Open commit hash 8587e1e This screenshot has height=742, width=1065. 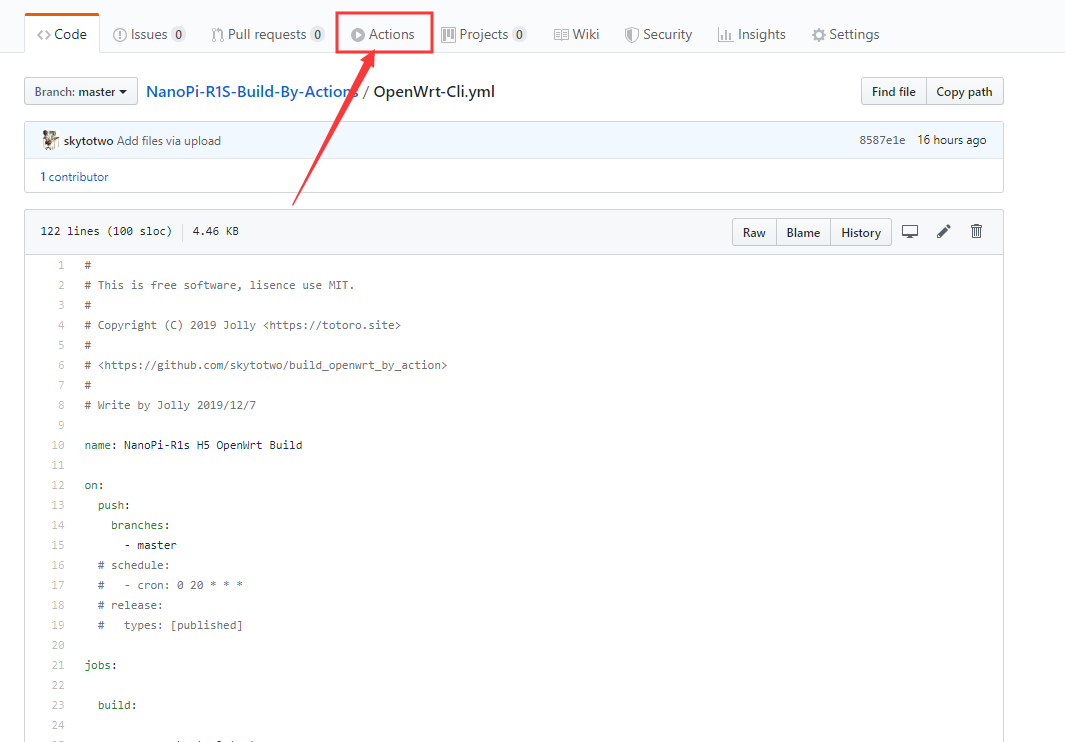point(882,140)
